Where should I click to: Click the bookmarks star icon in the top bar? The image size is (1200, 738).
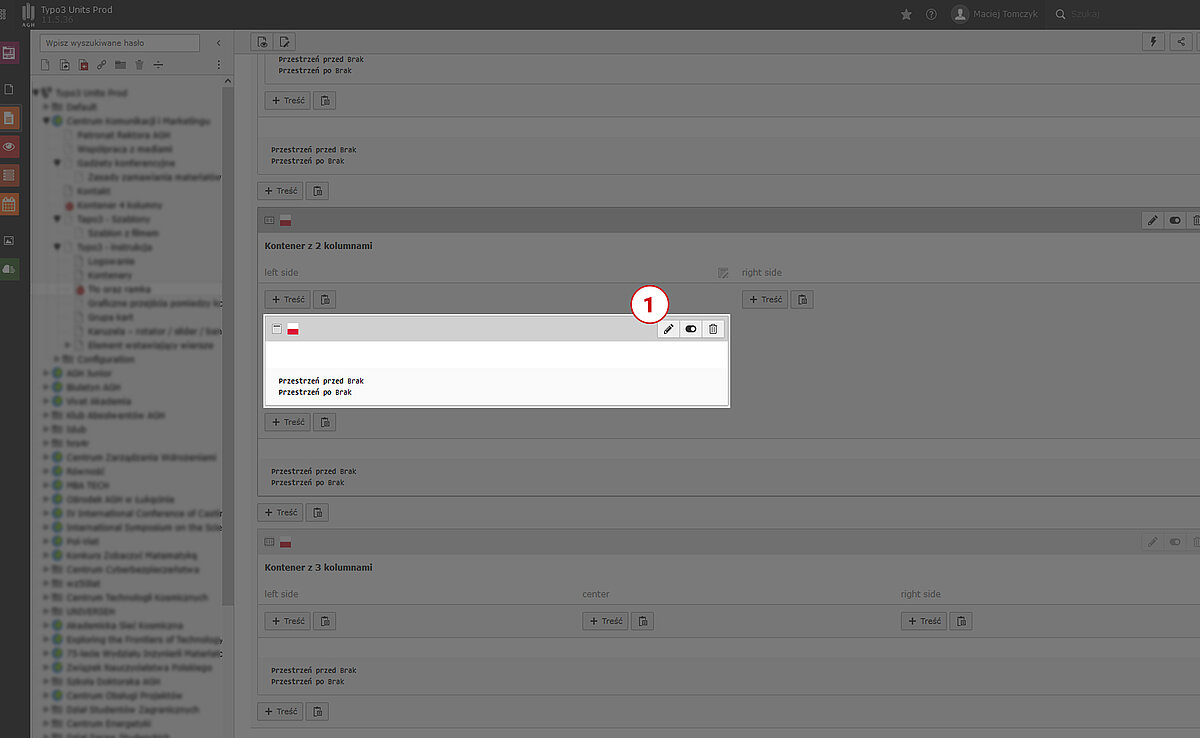click(x=906, y=14)
